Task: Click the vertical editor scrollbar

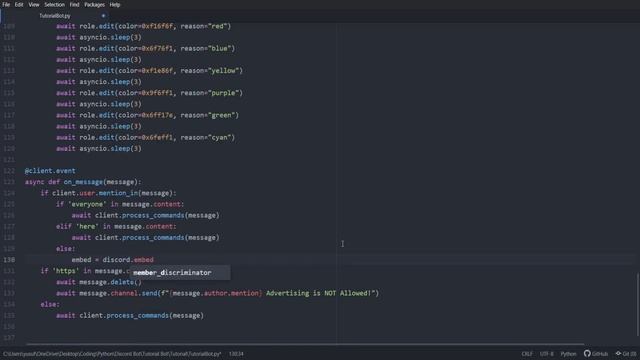Action: click(x=637, y=304)
